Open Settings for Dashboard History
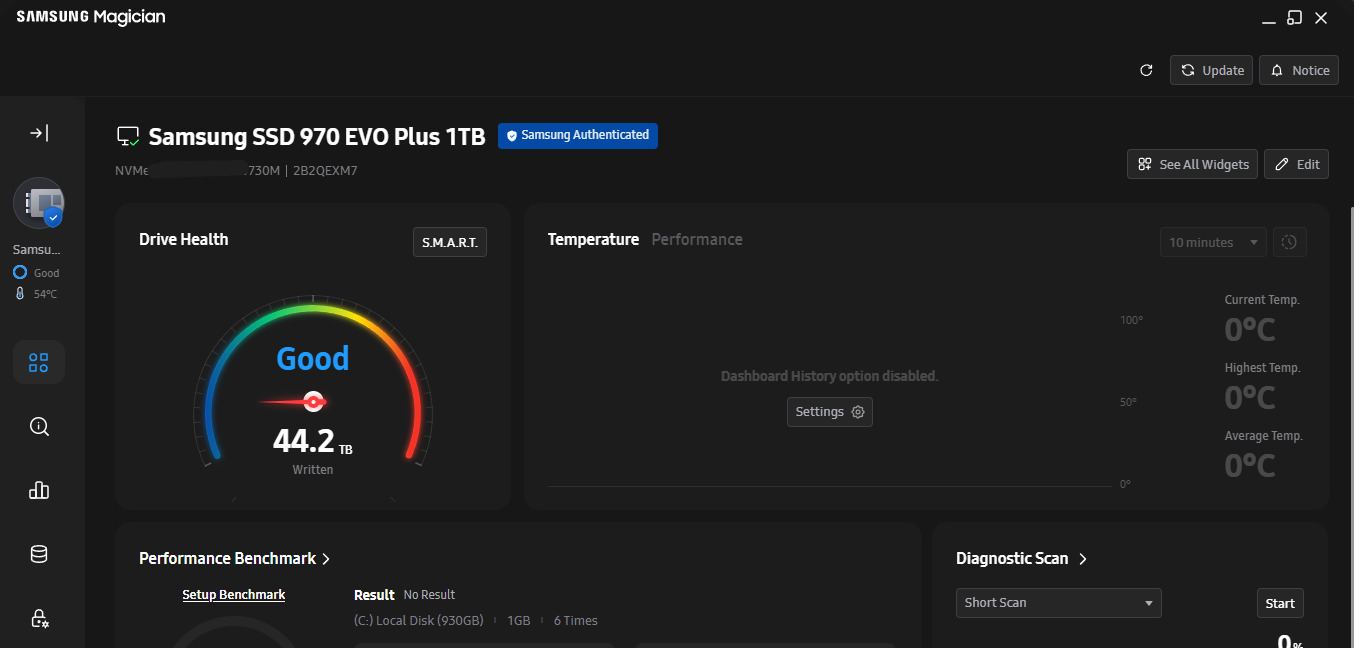 tap(830, 412)
